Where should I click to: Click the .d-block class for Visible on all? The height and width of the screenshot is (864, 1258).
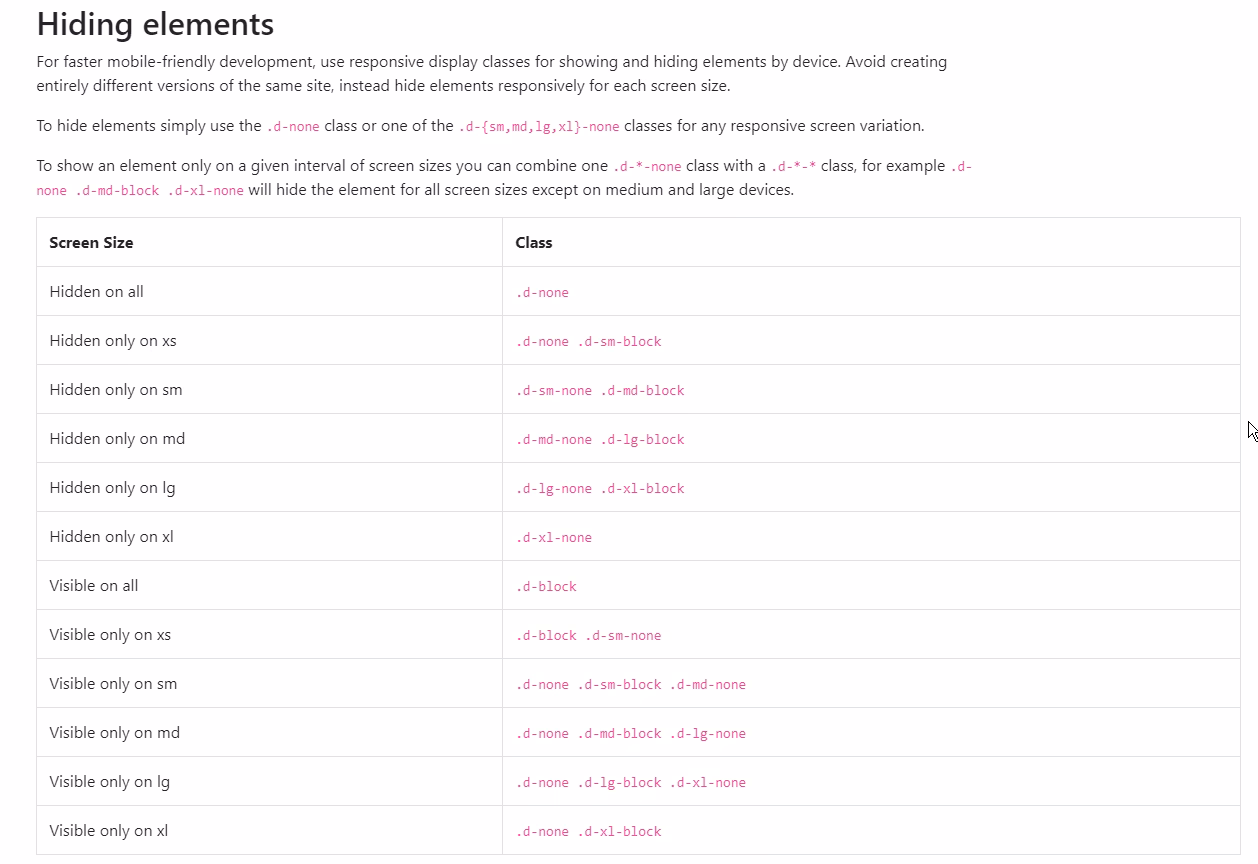[546, 586]
